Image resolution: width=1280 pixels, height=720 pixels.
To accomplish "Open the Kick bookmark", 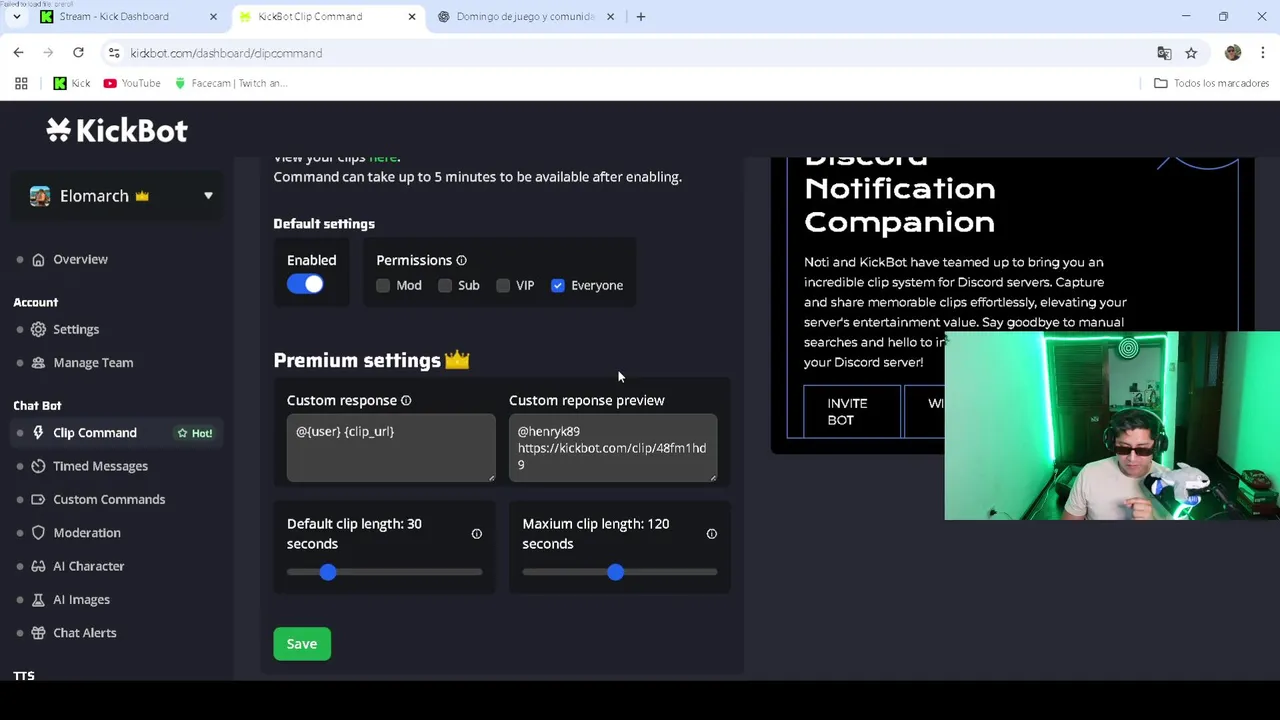I will (x=71, y=83).
